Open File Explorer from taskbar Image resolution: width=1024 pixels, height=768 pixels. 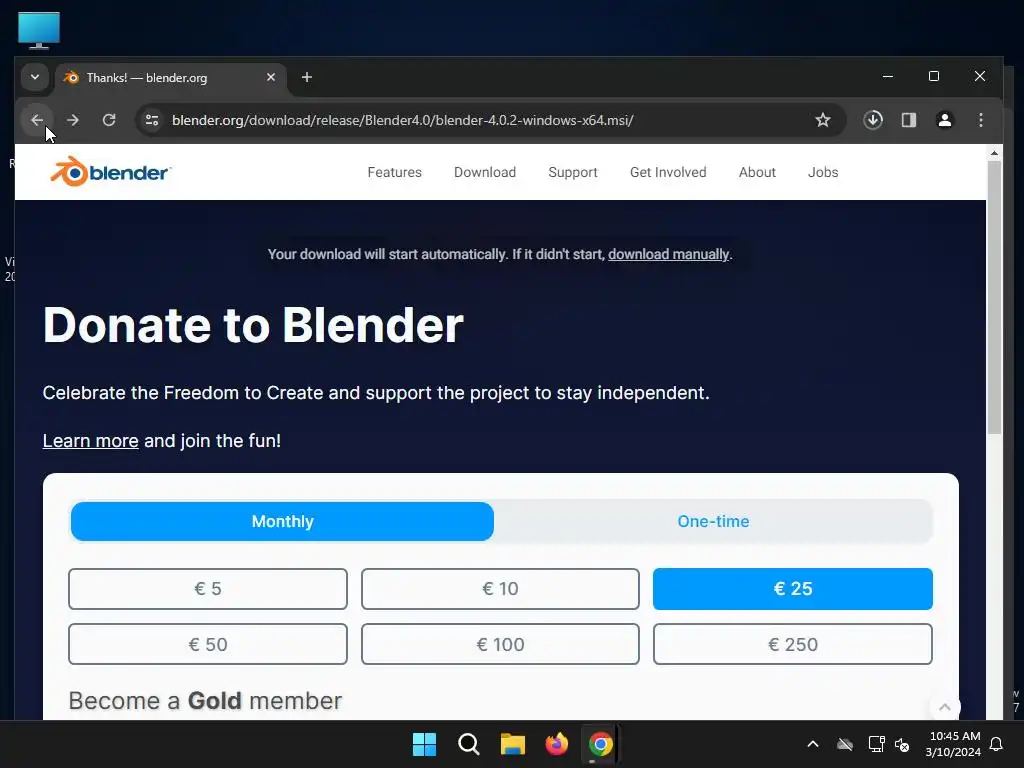(513, 744)
